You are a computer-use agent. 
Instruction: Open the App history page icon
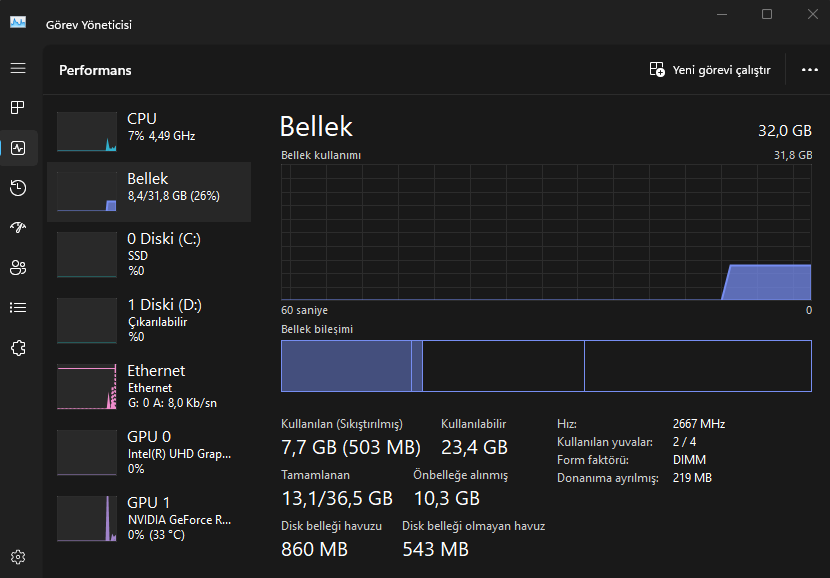click(x=17, y=188)
